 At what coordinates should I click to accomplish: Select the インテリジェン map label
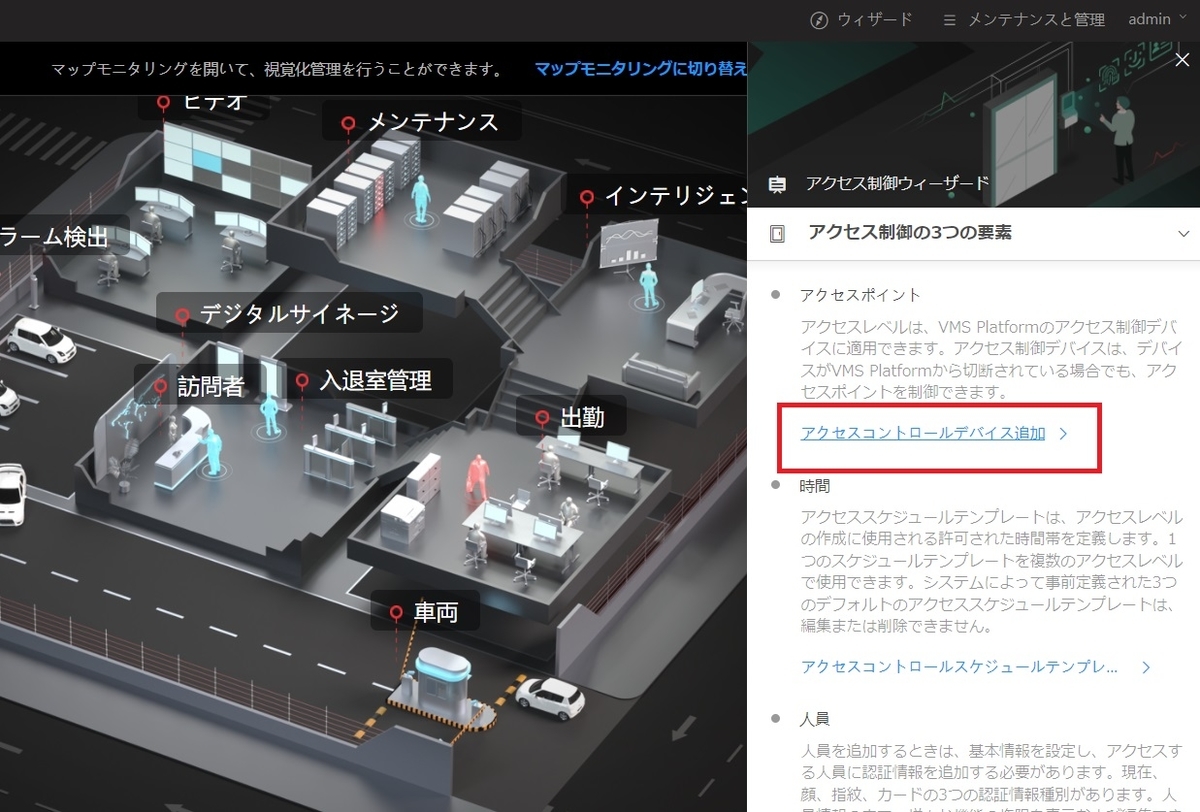point(676,195)
